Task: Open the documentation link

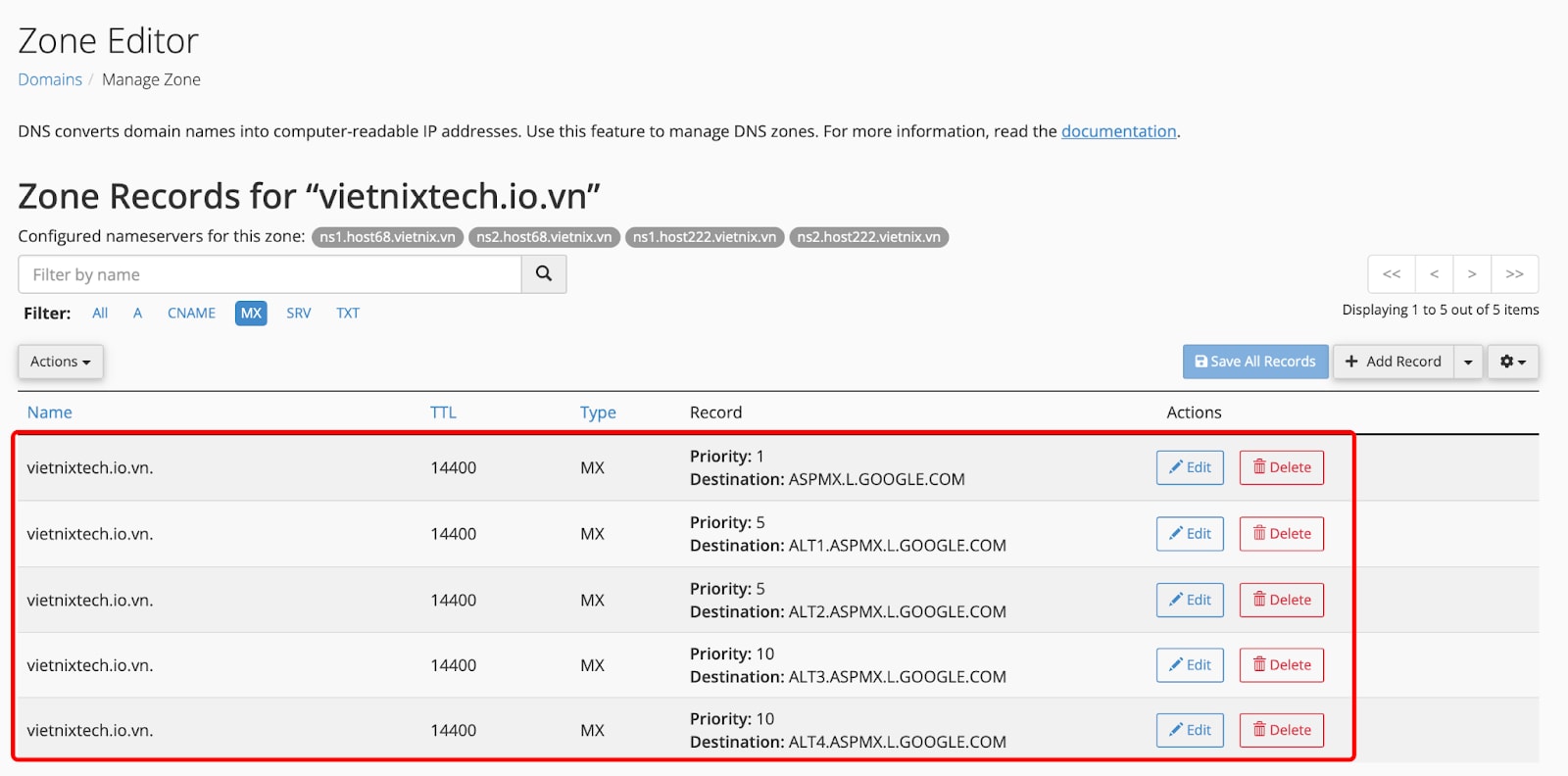Action: point(1118,131)
